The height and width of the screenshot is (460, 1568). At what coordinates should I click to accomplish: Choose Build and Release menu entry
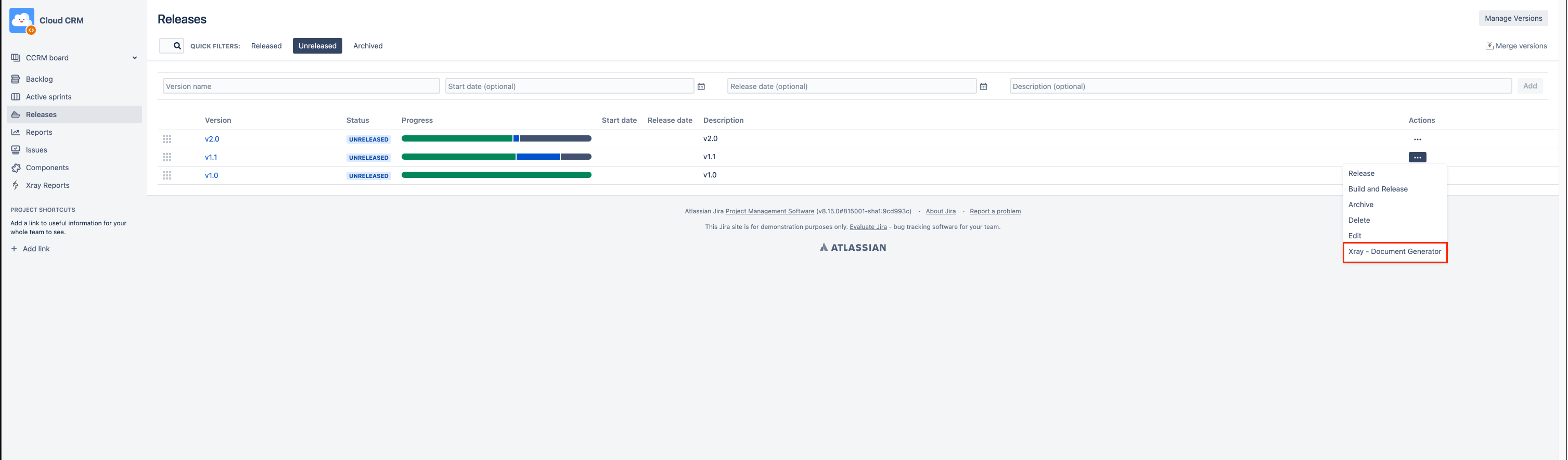click(1395, 189)
